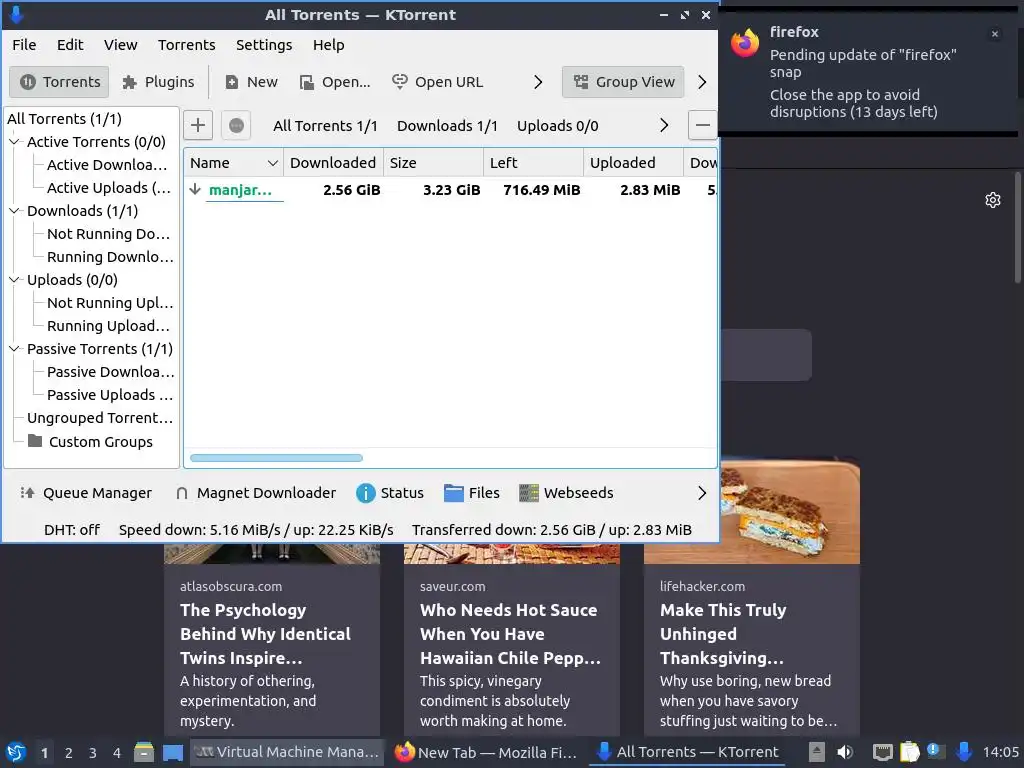This screenshot has width=1024, height=768.
Task: Select All Torrents (1/1) in group tree
Action: (x=64, y=119)
